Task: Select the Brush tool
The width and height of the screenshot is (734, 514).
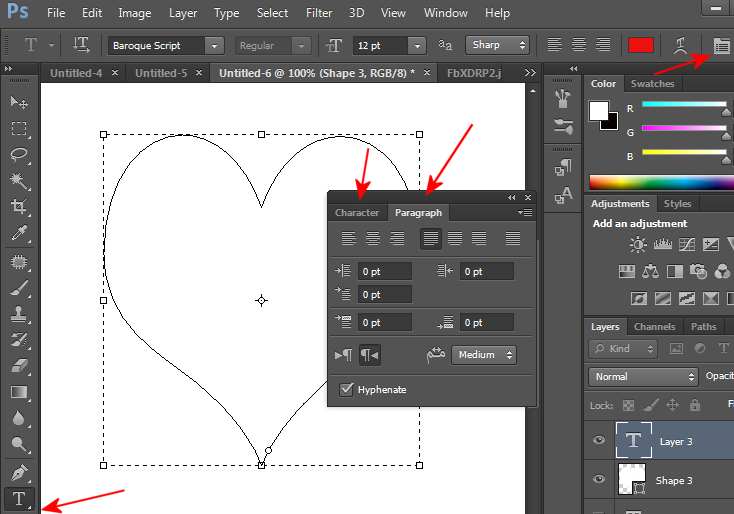Action: coord(19,288)
